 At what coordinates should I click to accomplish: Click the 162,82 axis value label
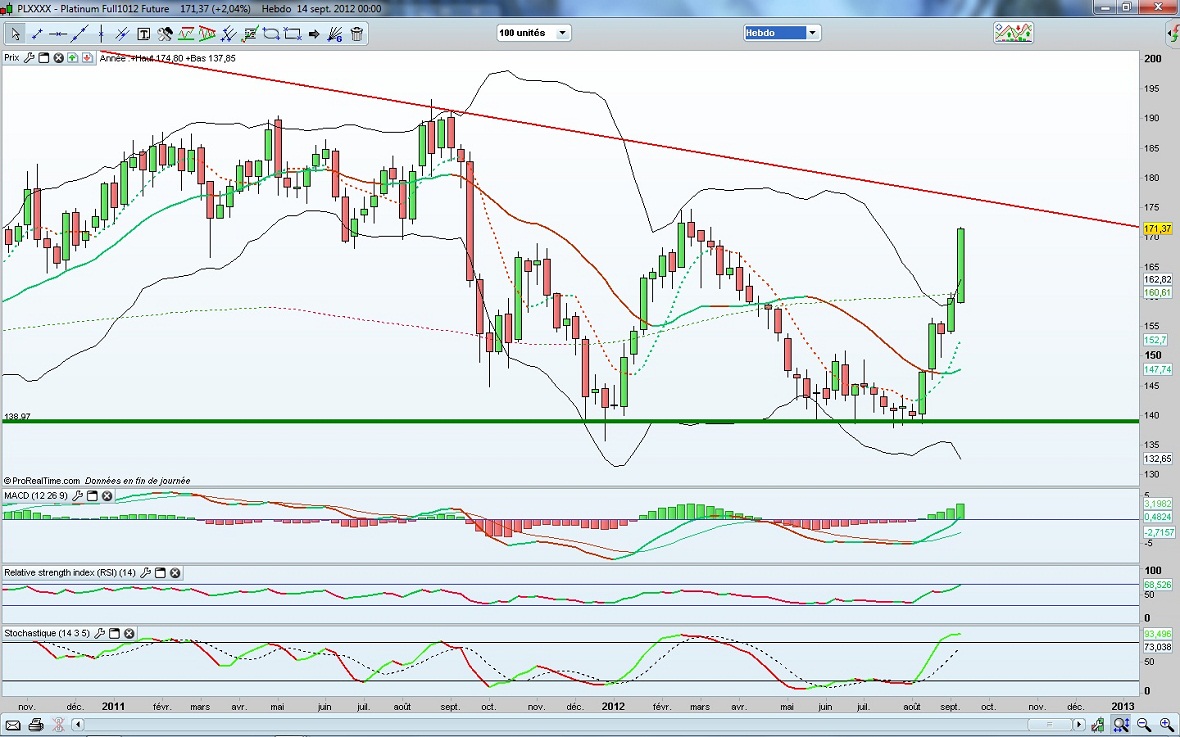point(1157,279)
